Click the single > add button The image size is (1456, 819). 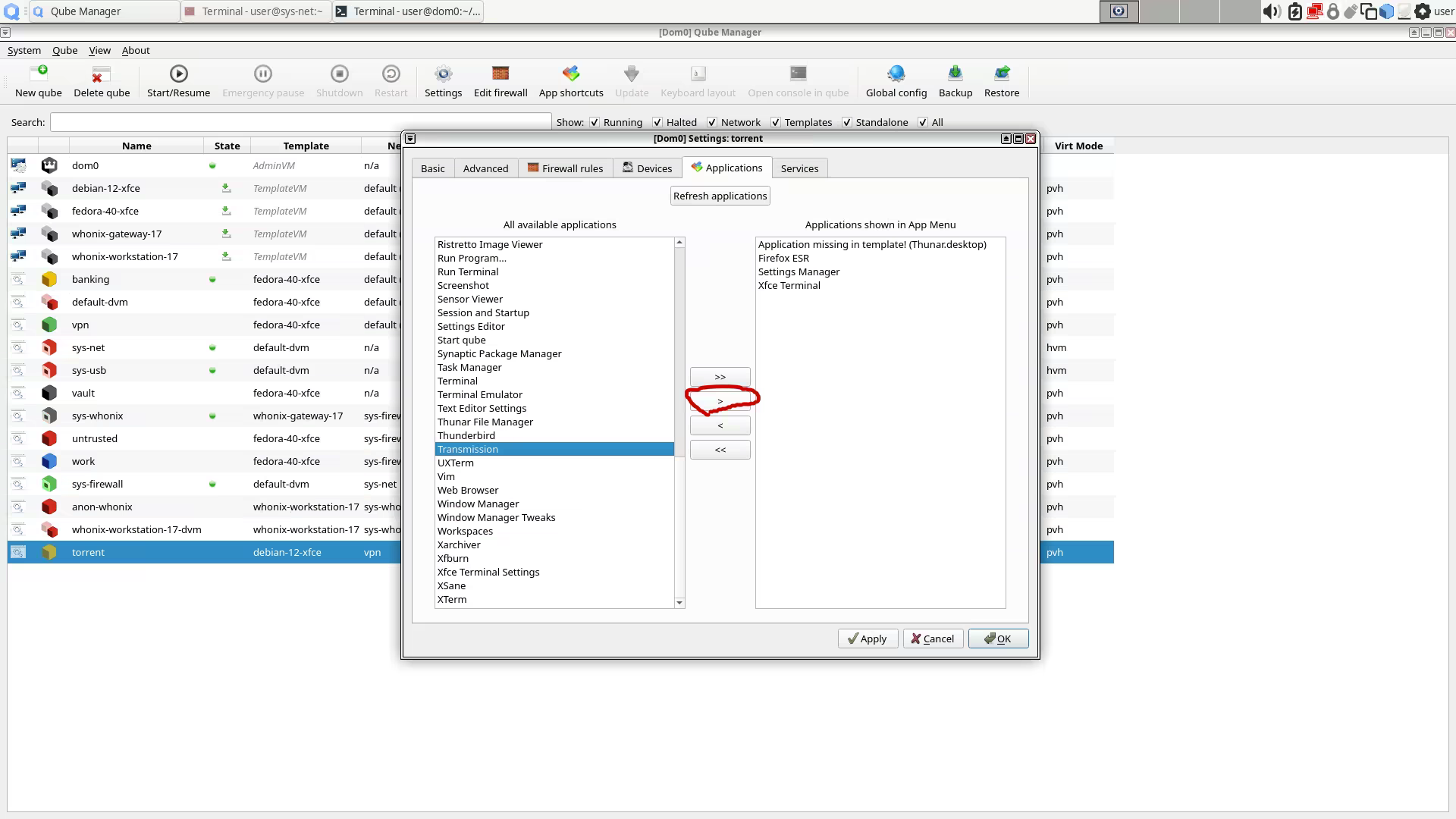pyautogui.click(x=720, y=401)
